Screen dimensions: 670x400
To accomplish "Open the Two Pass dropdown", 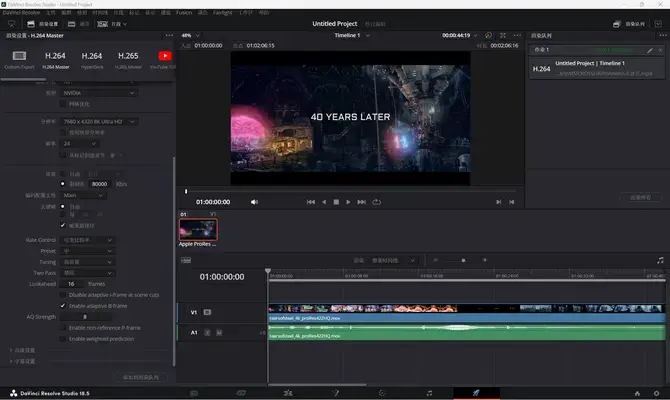I will tap(87, 273).
